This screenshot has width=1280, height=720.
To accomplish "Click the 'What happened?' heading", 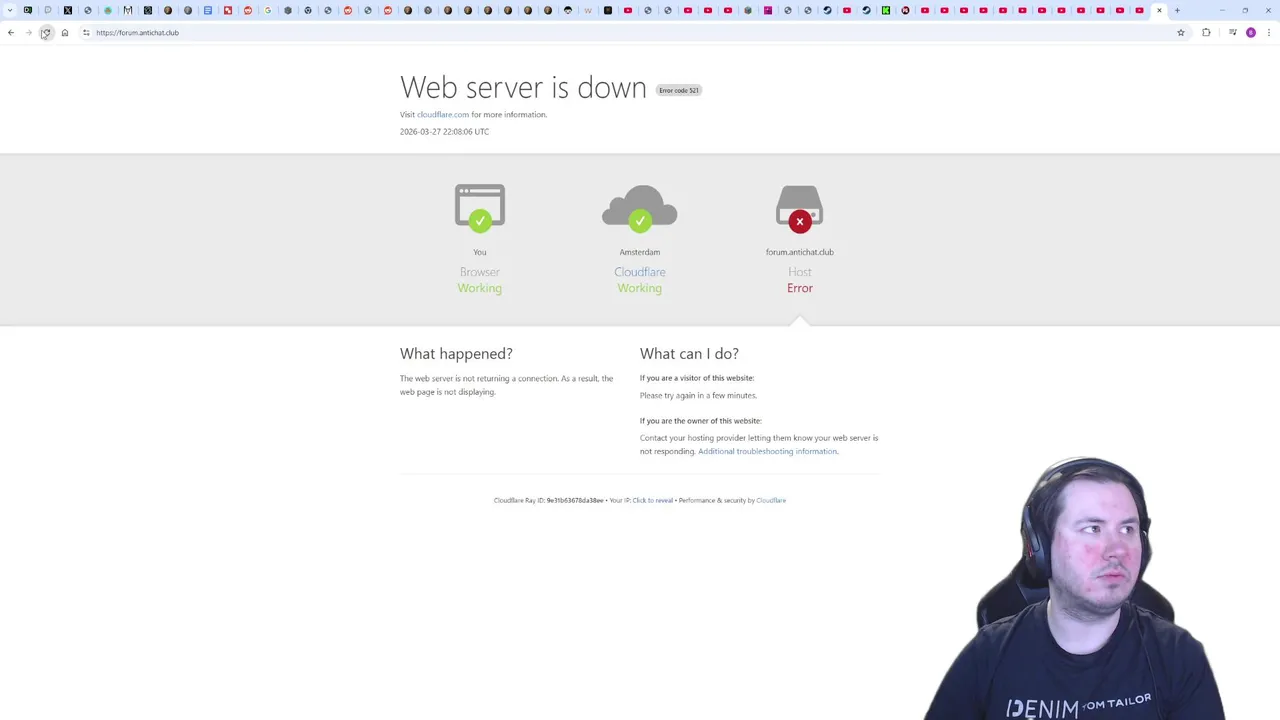I will coord(456,354).
